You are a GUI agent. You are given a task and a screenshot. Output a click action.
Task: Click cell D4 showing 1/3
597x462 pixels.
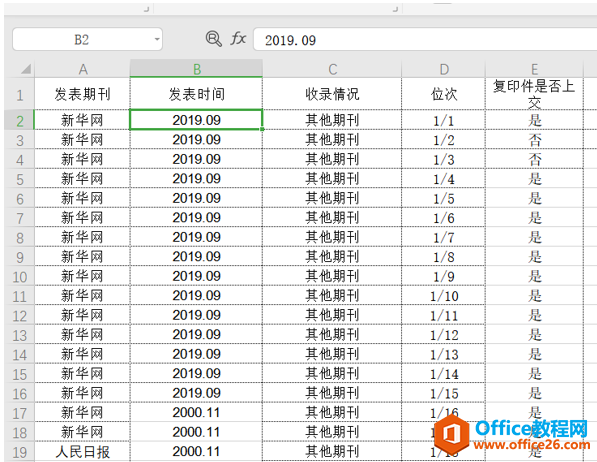[x=444, y=159]
